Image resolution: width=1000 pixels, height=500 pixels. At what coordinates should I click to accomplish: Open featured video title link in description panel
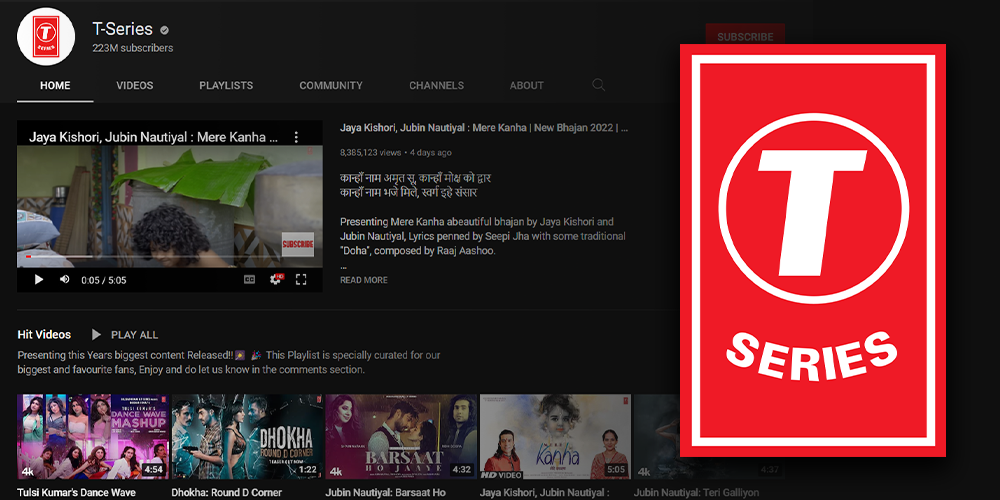tap(484, 128)
